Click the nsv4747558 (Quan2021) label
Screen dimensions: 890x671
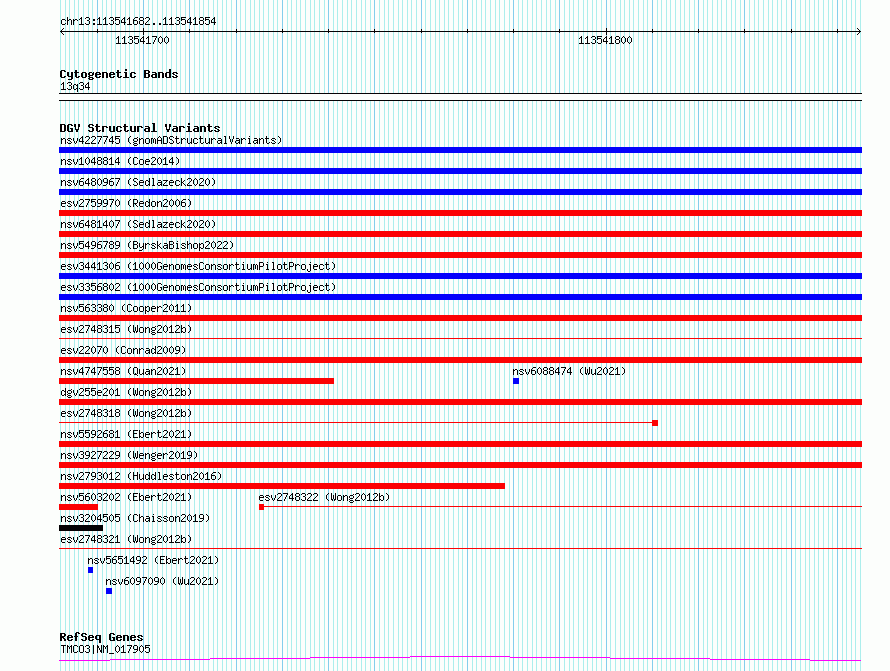pos(123,371)
